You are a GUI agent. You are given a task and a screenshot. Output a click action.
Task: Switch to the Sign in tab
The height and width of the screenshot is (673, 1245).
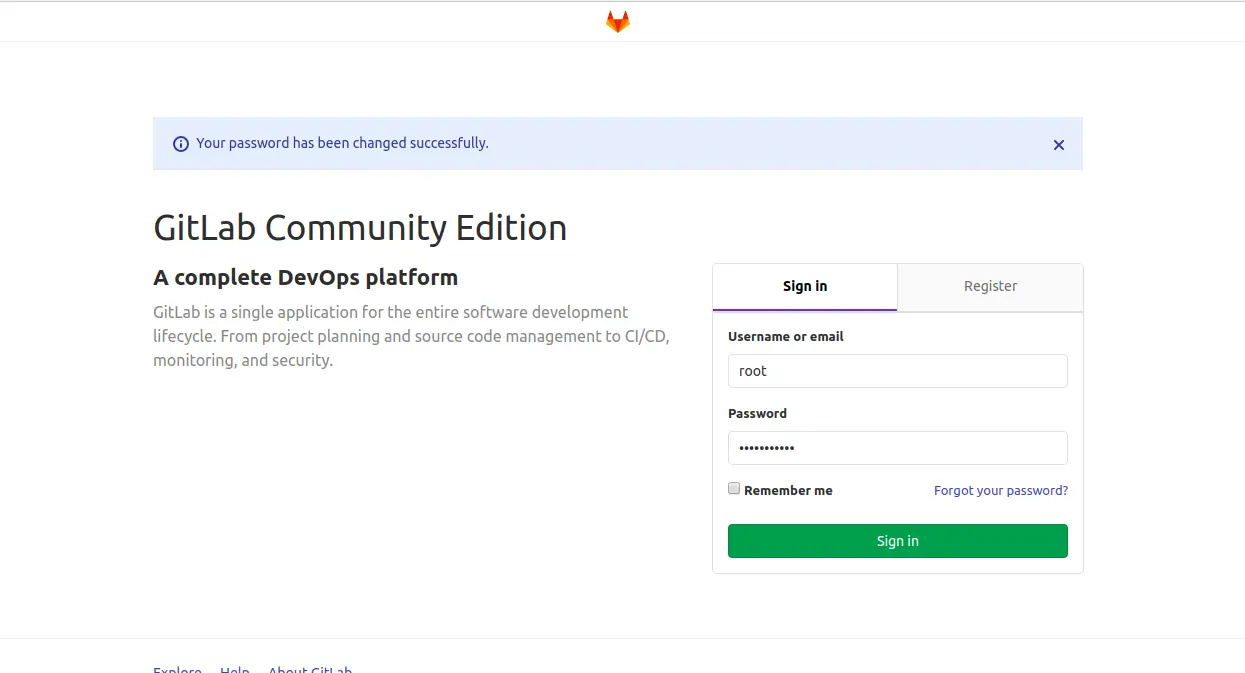point(805,287)
